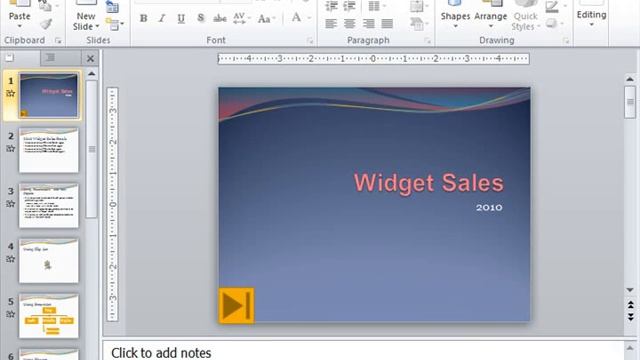The image size is (640, 360).
Task: Select the Format Painter brush icon
Action: [x=46, y=24]
